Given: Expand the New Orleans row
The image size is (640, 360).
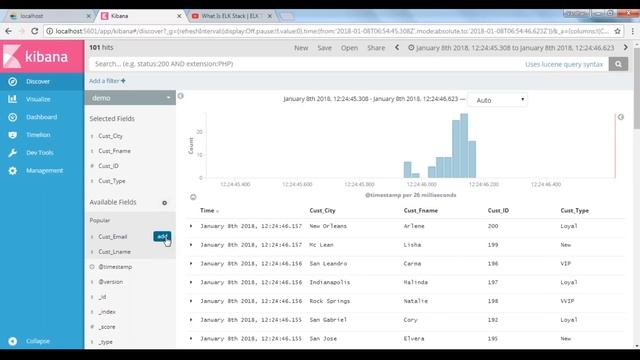Looking at the screenshot, I should click(x=191, y=226).
